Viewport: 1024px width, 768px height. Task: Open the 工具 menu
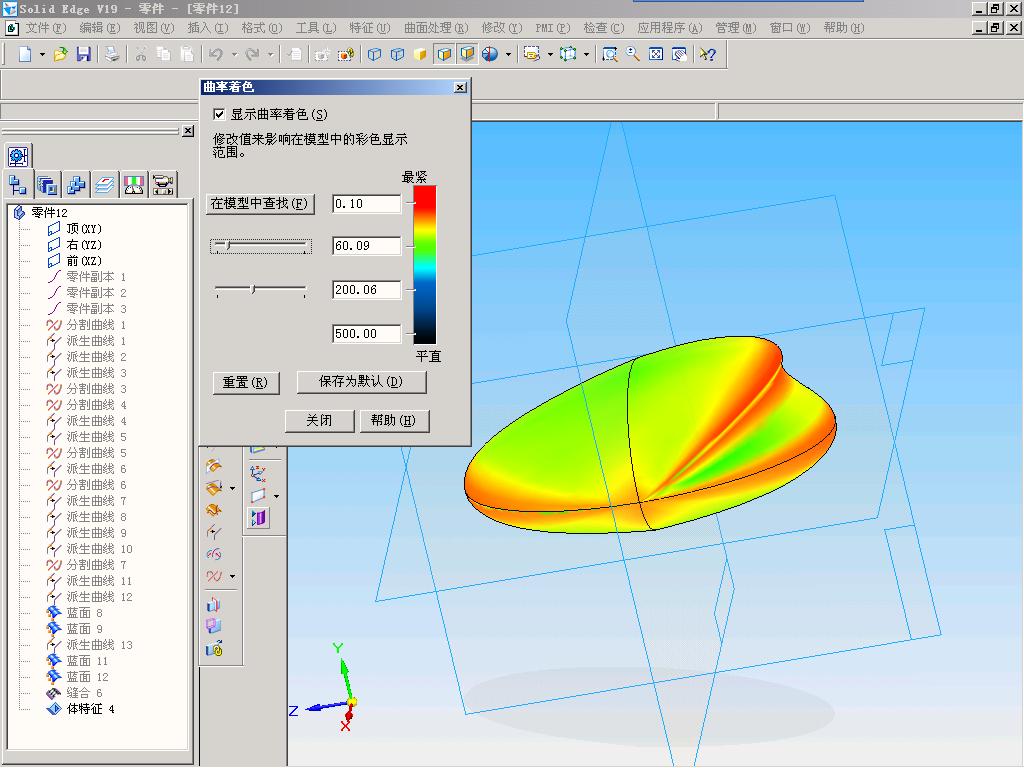pyautogui.click(x=316, y=28)
